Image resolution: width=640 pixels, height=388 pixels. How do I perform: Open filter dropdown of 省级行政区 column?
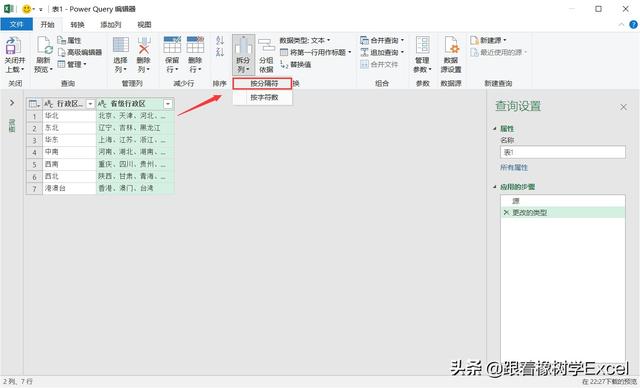[168, 104]
